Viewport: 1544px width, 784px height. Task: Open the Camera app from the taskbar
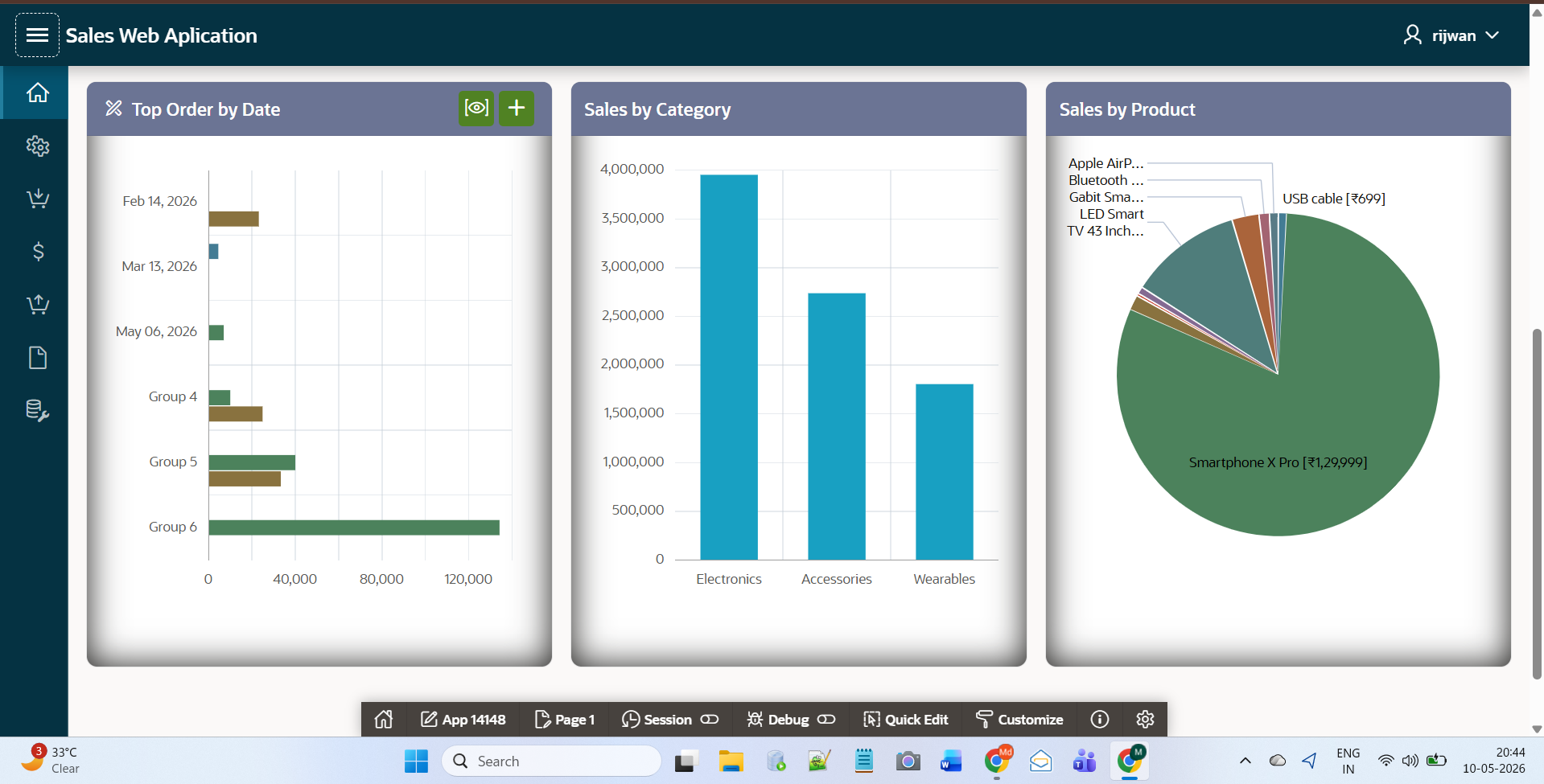pyautogui.click(x=908, y=761)
